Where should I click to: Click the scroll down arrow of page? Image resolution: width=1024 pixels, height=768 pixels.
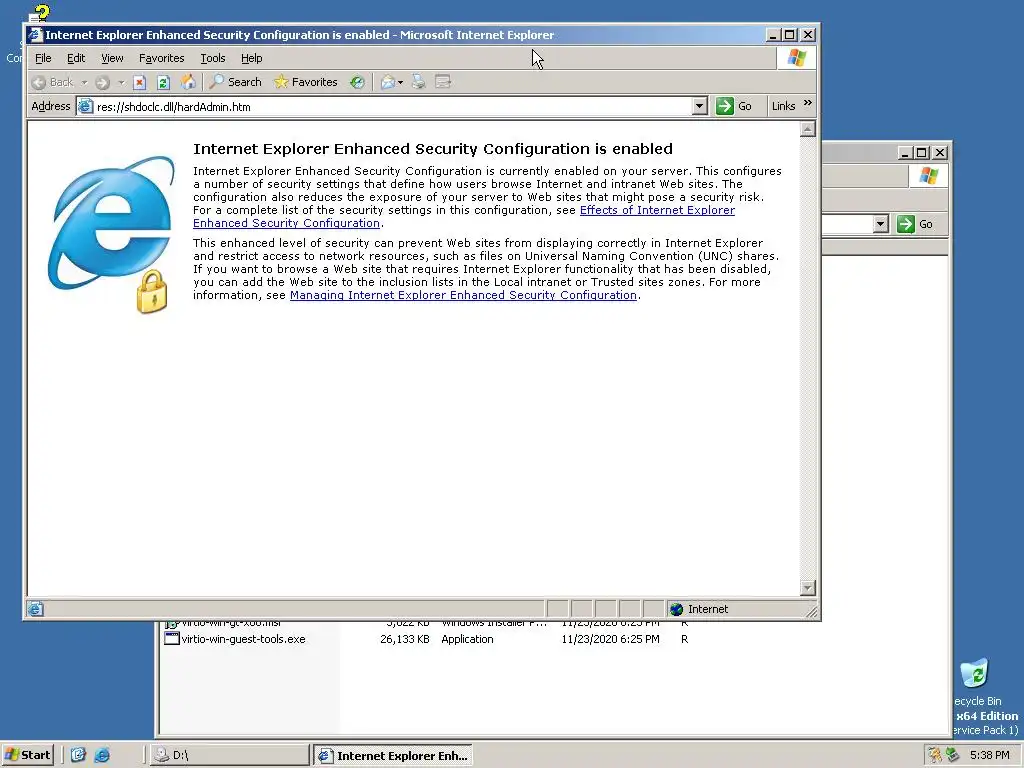pyautogui.click(x=807, y=588)
